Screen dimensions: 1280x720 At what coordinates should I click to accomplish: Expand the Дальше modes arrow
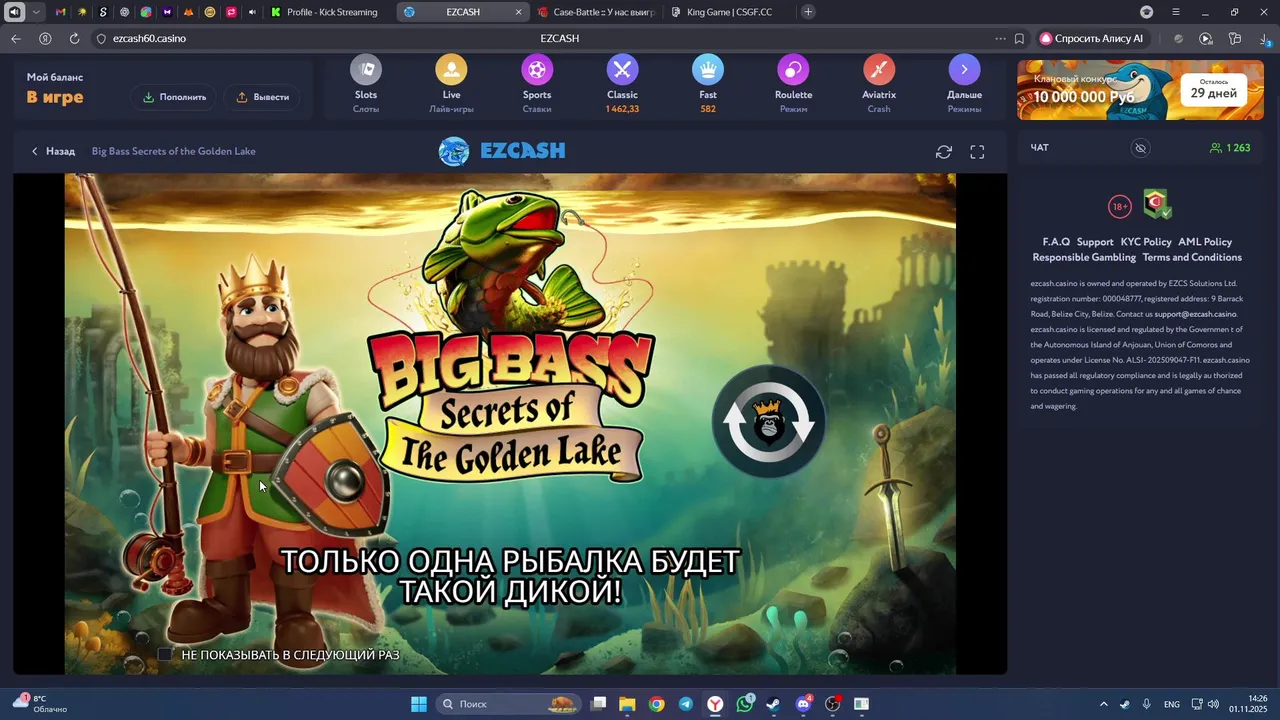(x=964, y=69)
